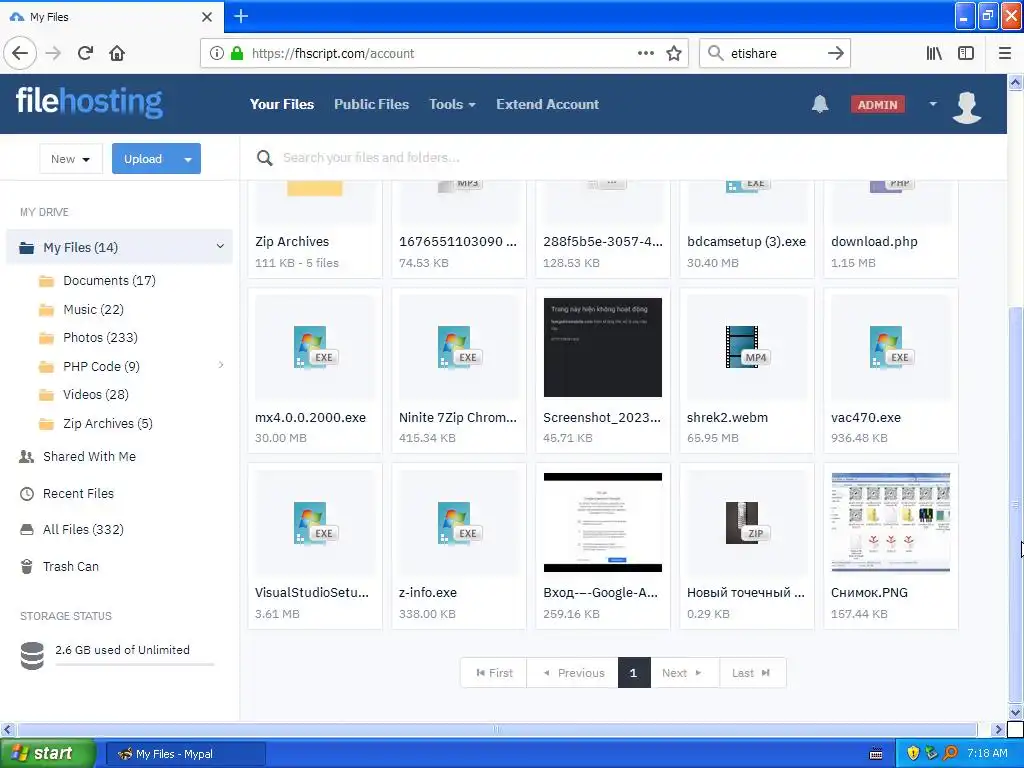The width and height of the screenshot is (1024, 768).
Task: Click the search go arrow next to etishare
Action: click(835, 53)
